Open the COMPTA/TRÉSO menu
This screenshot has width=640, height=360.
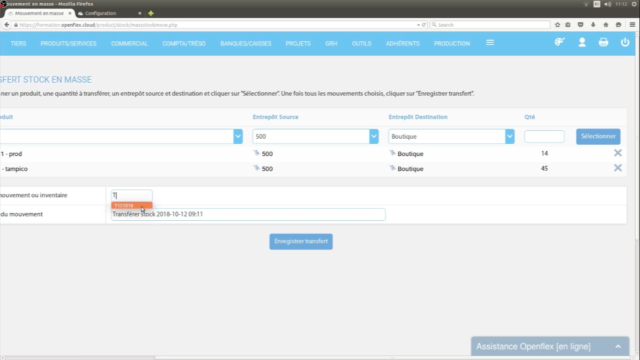(184, 43)
